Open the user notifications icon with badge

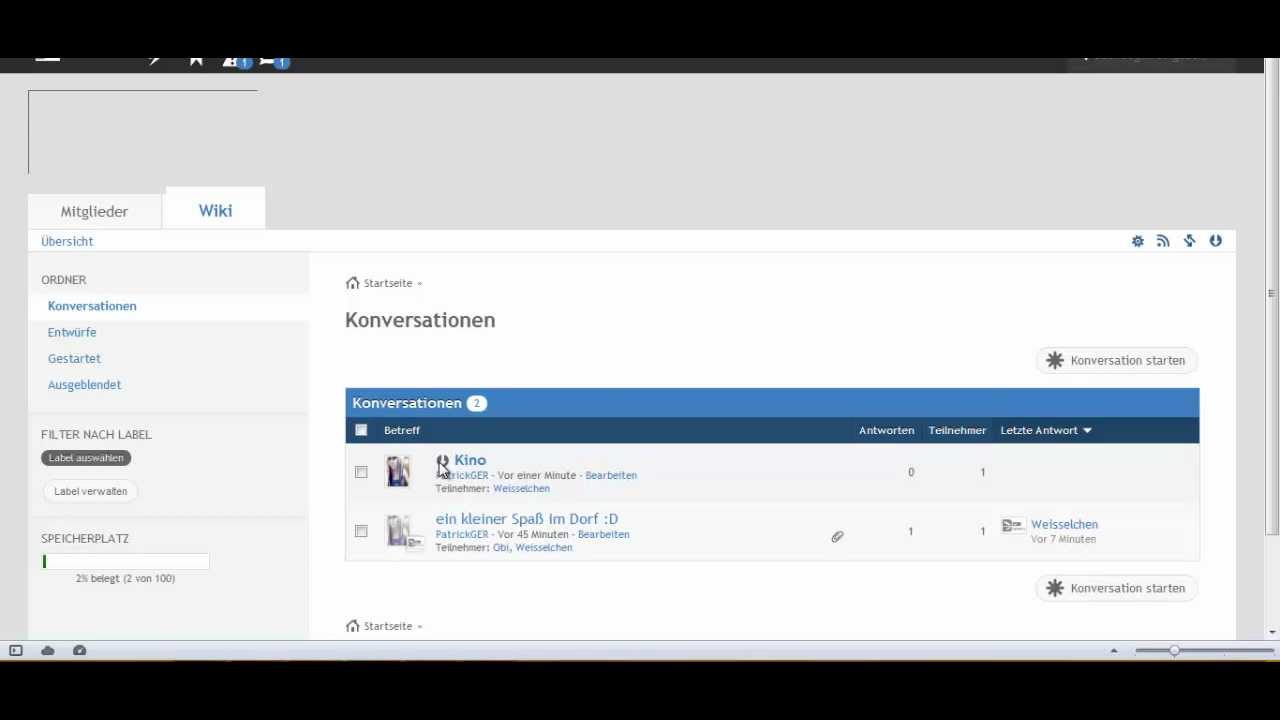pos(236,61)
